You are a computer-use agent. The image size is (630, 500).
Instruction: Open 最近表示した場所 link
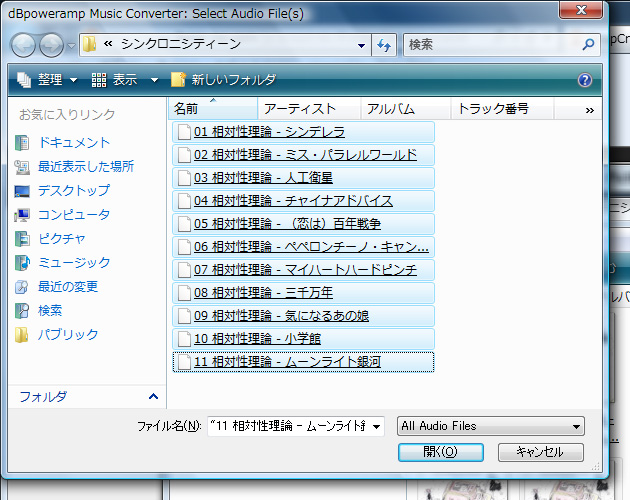tap(86, 166)
